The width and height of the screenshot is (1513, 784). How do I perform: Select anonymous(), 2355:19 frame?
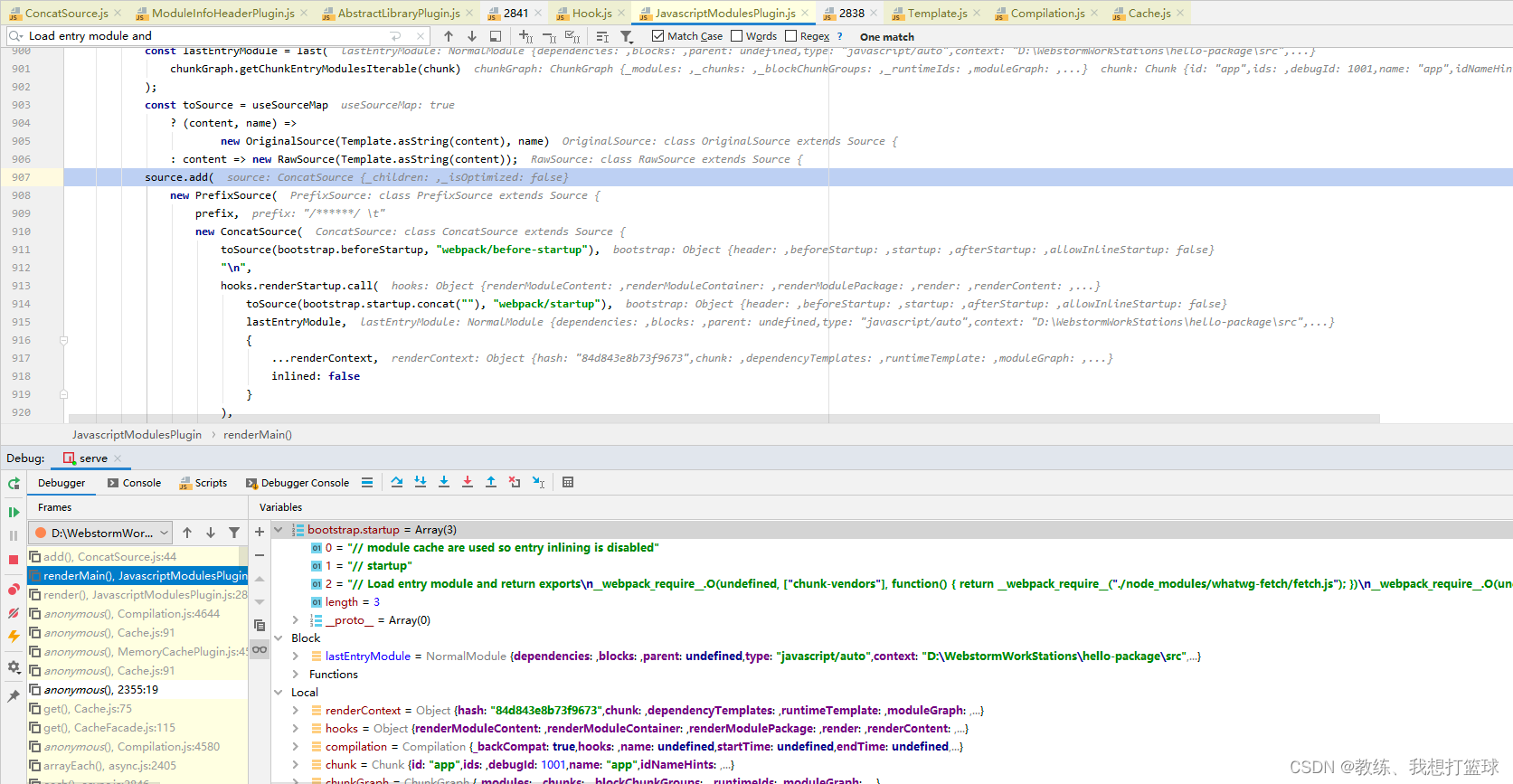[x=137, y=690]
